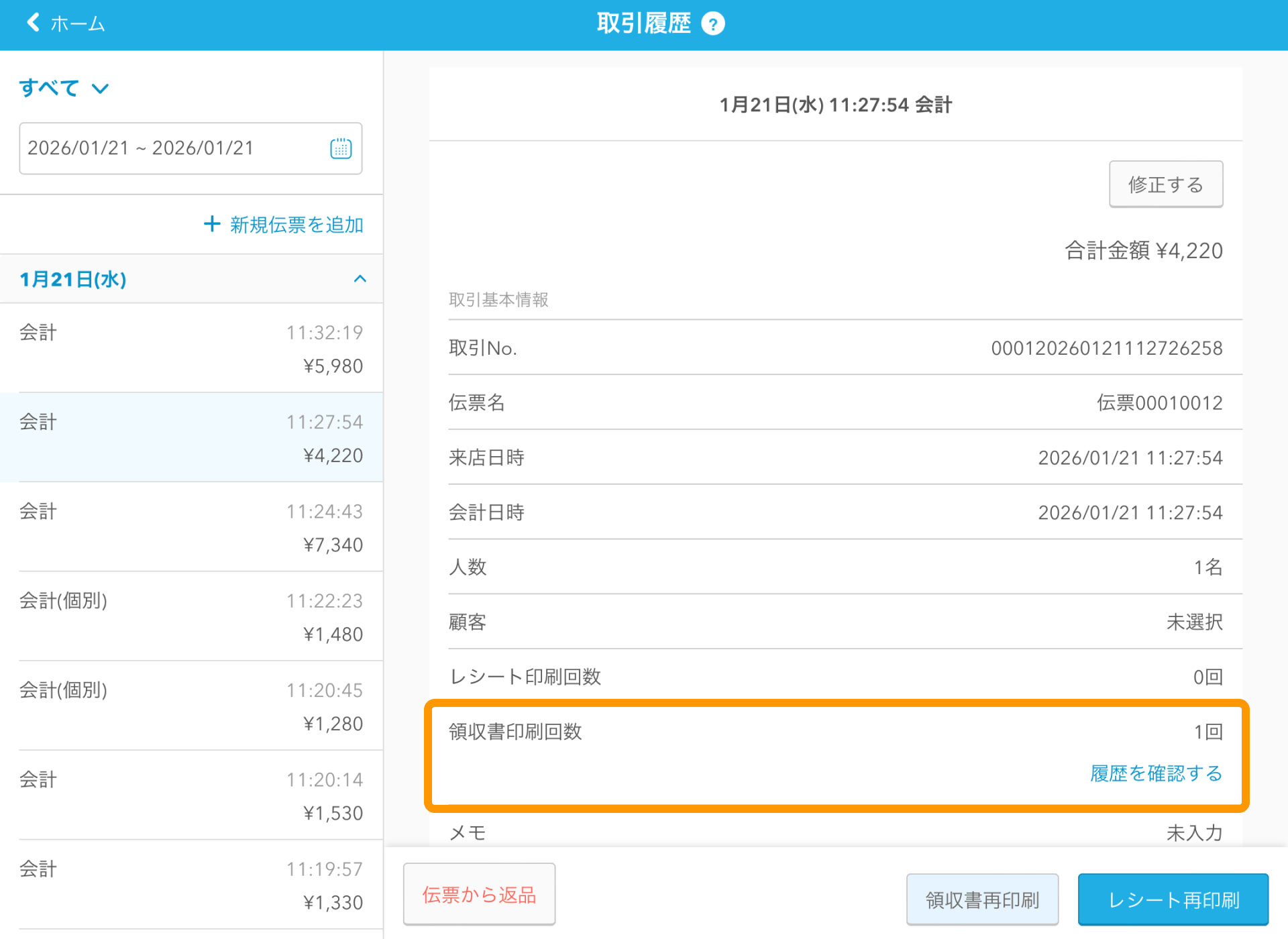Viewport: 1288px width, 939px height.
Task: Open the help icon beside 取引履歴 title
Action: [714, 22]
